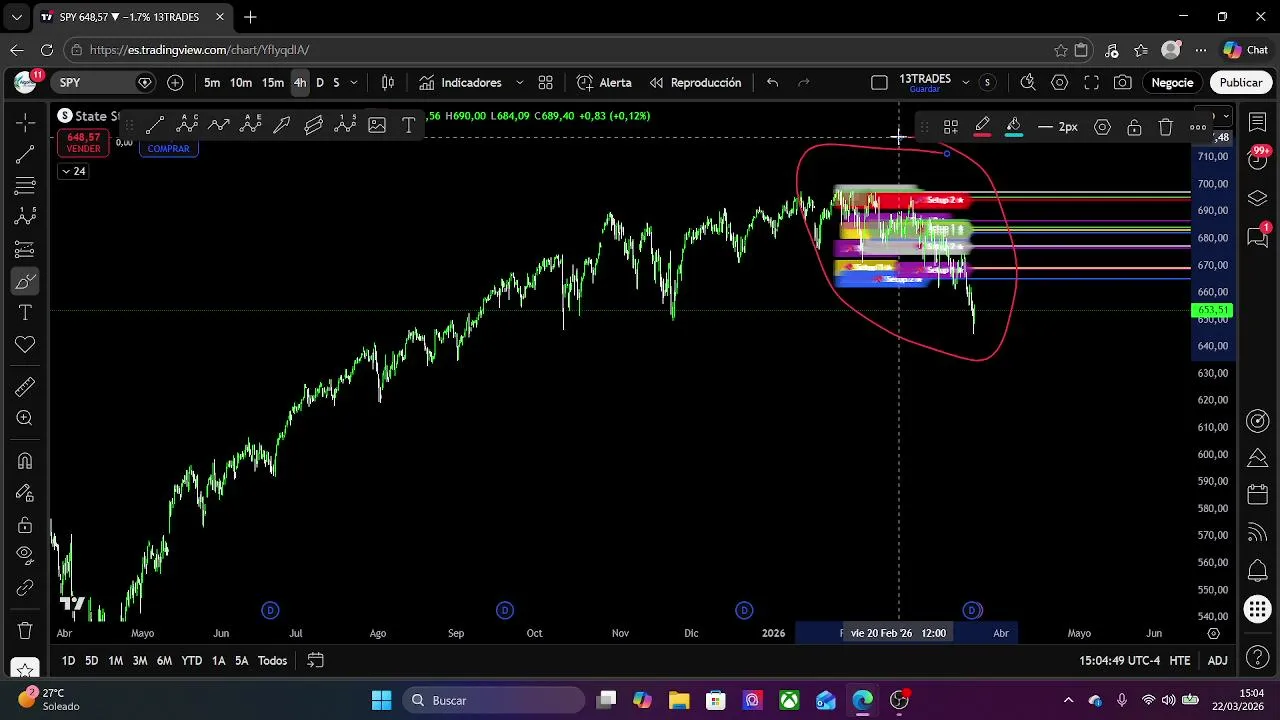Pick the arrow tool in floating favorites bar
Viewport: 1280px width, 720px height.
tap(282, 126)
